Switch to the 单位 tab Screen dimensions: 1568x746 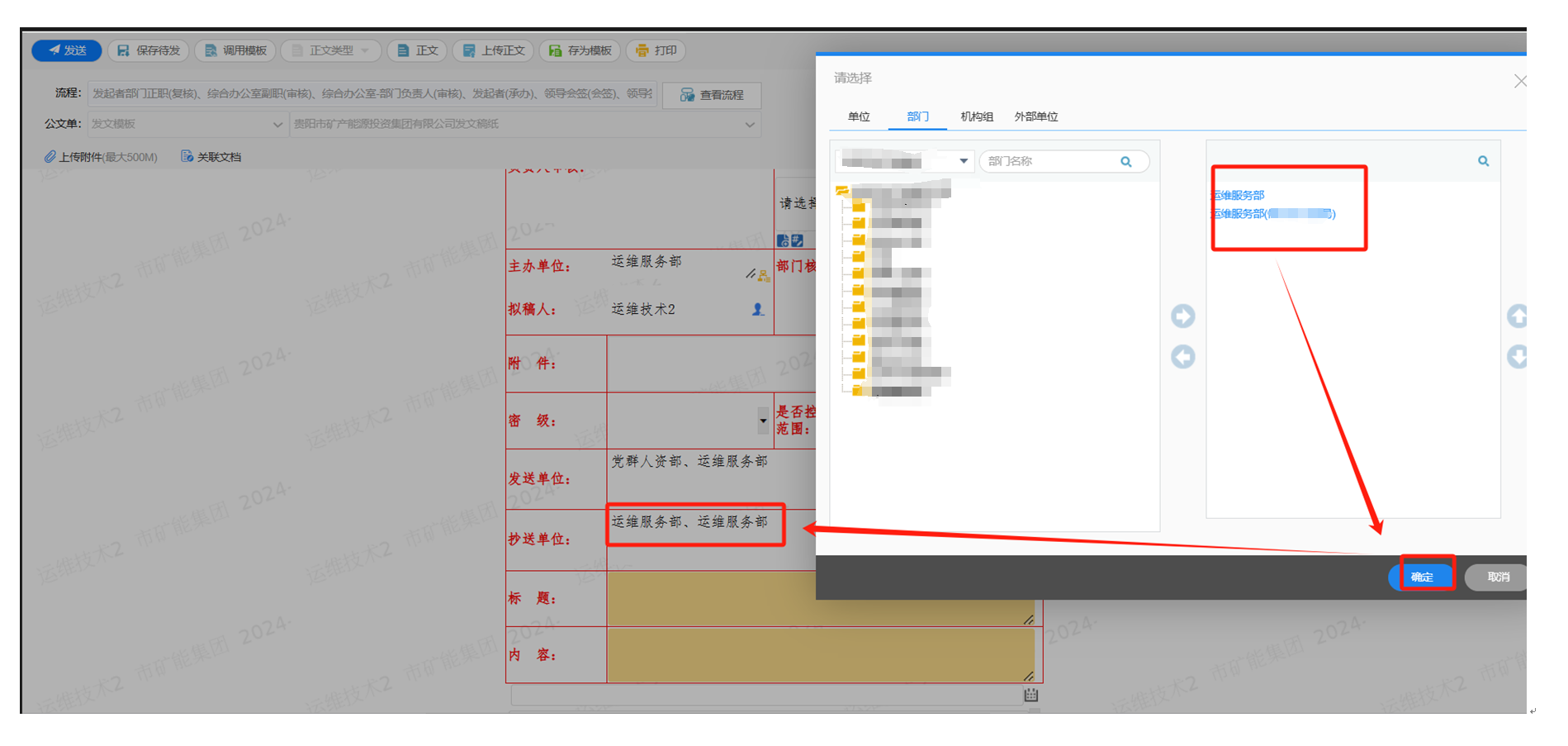859,116
